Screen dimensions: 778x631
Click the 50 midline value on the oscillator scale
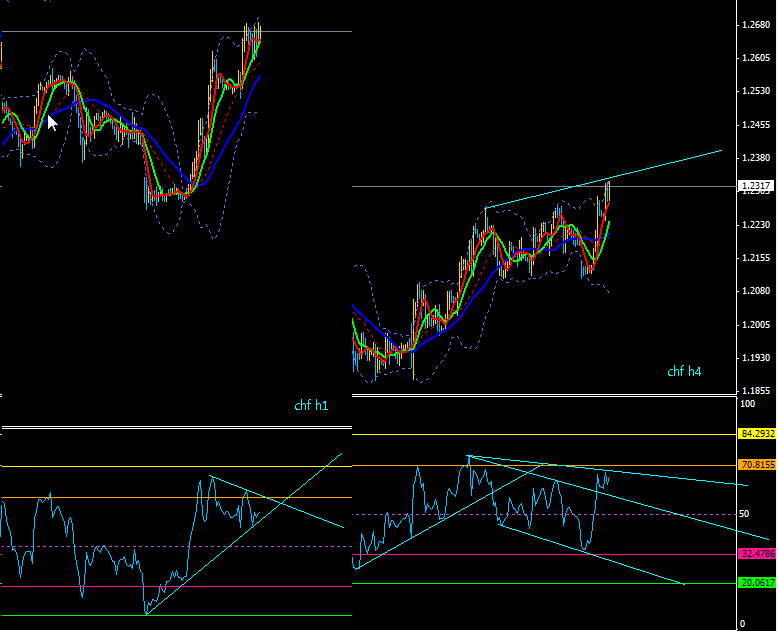tap(744, 514)
